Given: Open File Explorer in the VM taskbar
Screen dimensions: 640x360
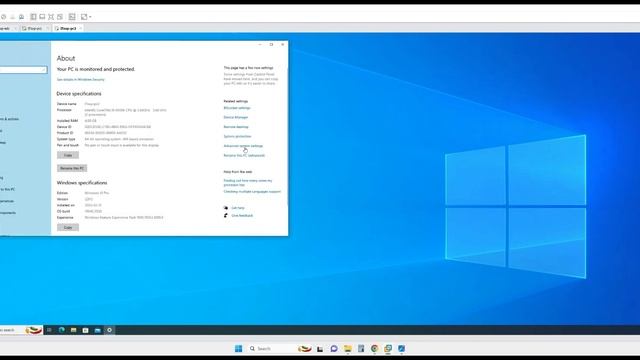Looking at the screenshot, I should (73, 330).
